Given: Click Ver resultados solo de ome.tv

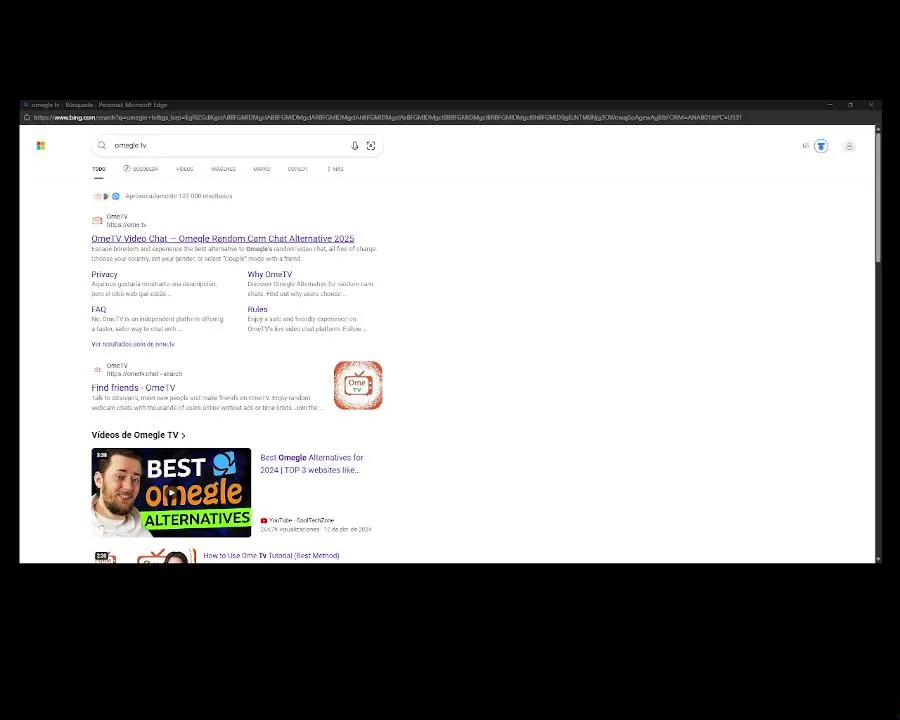Looking at the screenshot, I should 133,344.
